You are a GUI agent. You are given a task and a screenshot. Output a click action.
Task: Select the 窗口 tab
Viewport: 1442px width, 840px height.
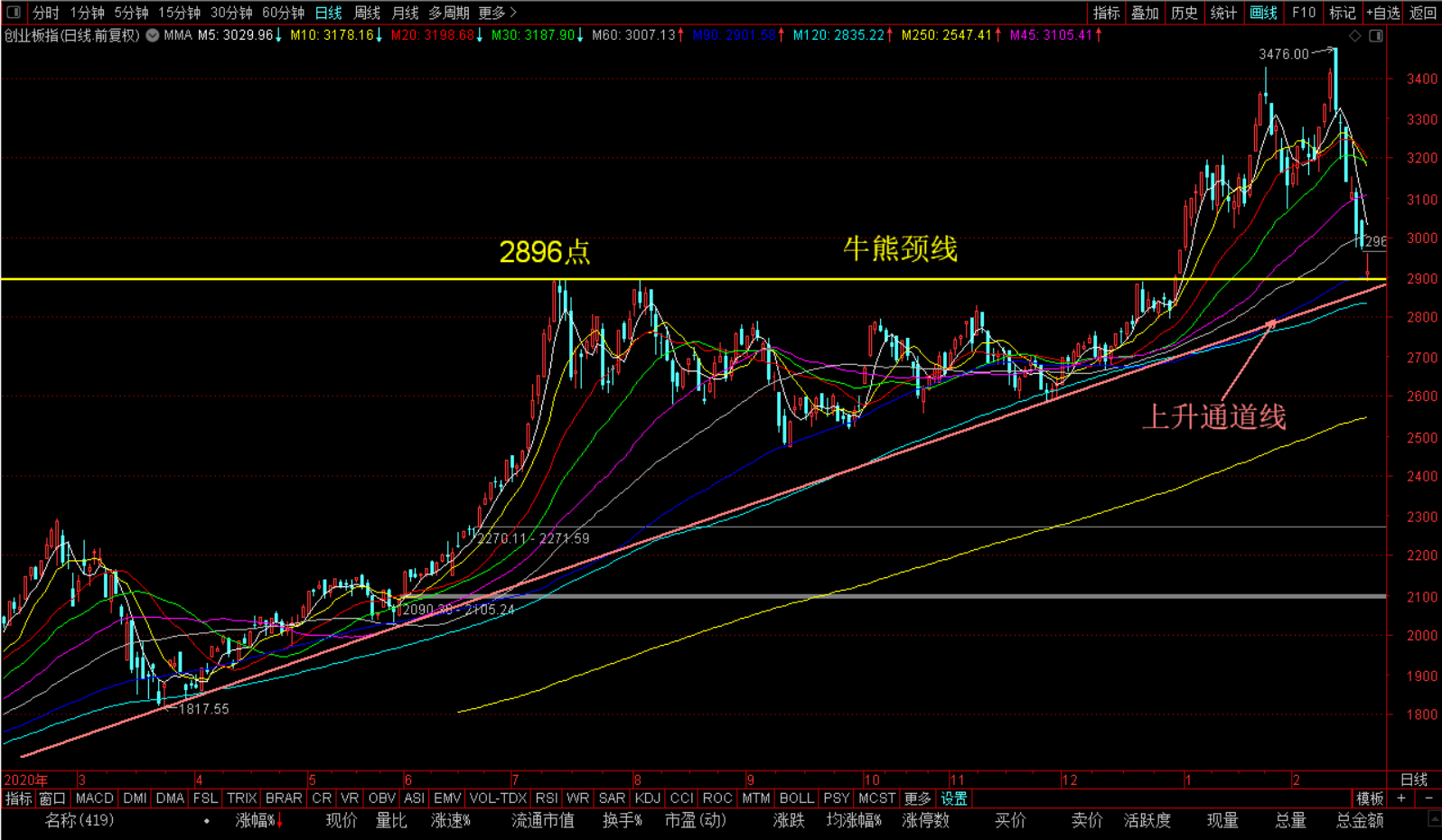tap(53, 798)
